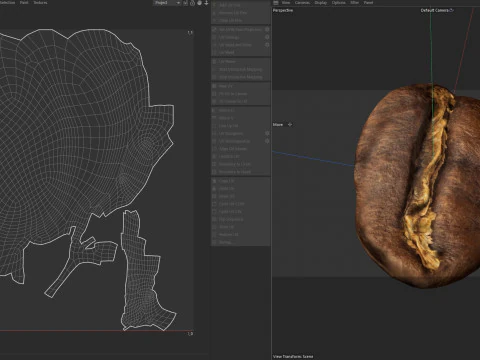Click the coffee bean model in viewport
This screenshot has width=480, height=360.
point(417,187)
